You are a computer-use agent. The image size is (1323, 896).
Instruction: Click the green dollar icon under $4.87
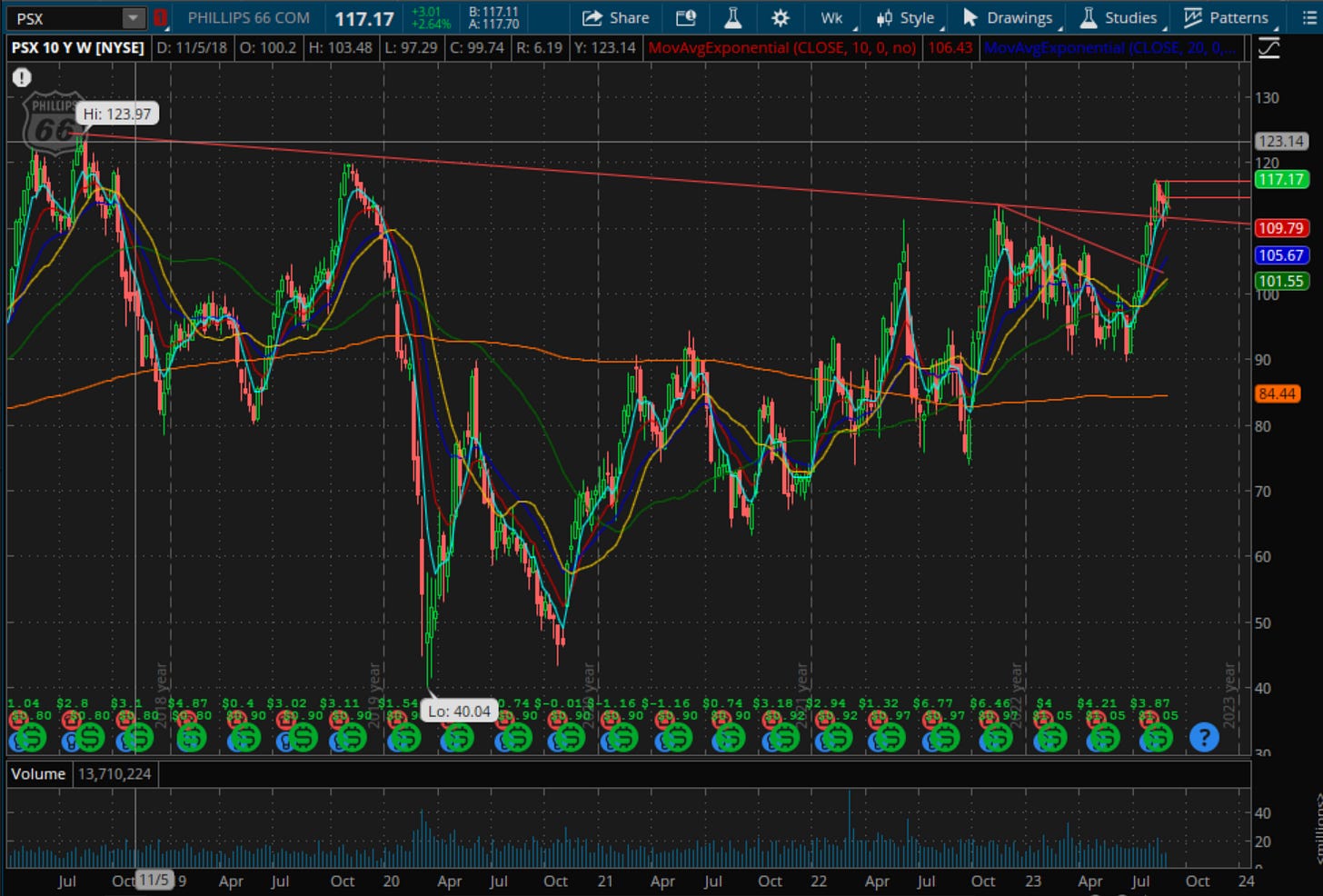click(x=193, y=737)
